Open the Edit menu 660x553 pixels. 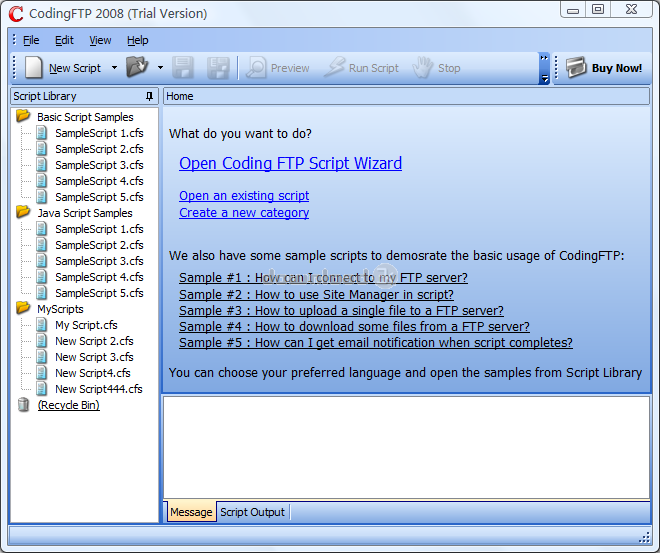pyautogui.click(x=64, y=40)
